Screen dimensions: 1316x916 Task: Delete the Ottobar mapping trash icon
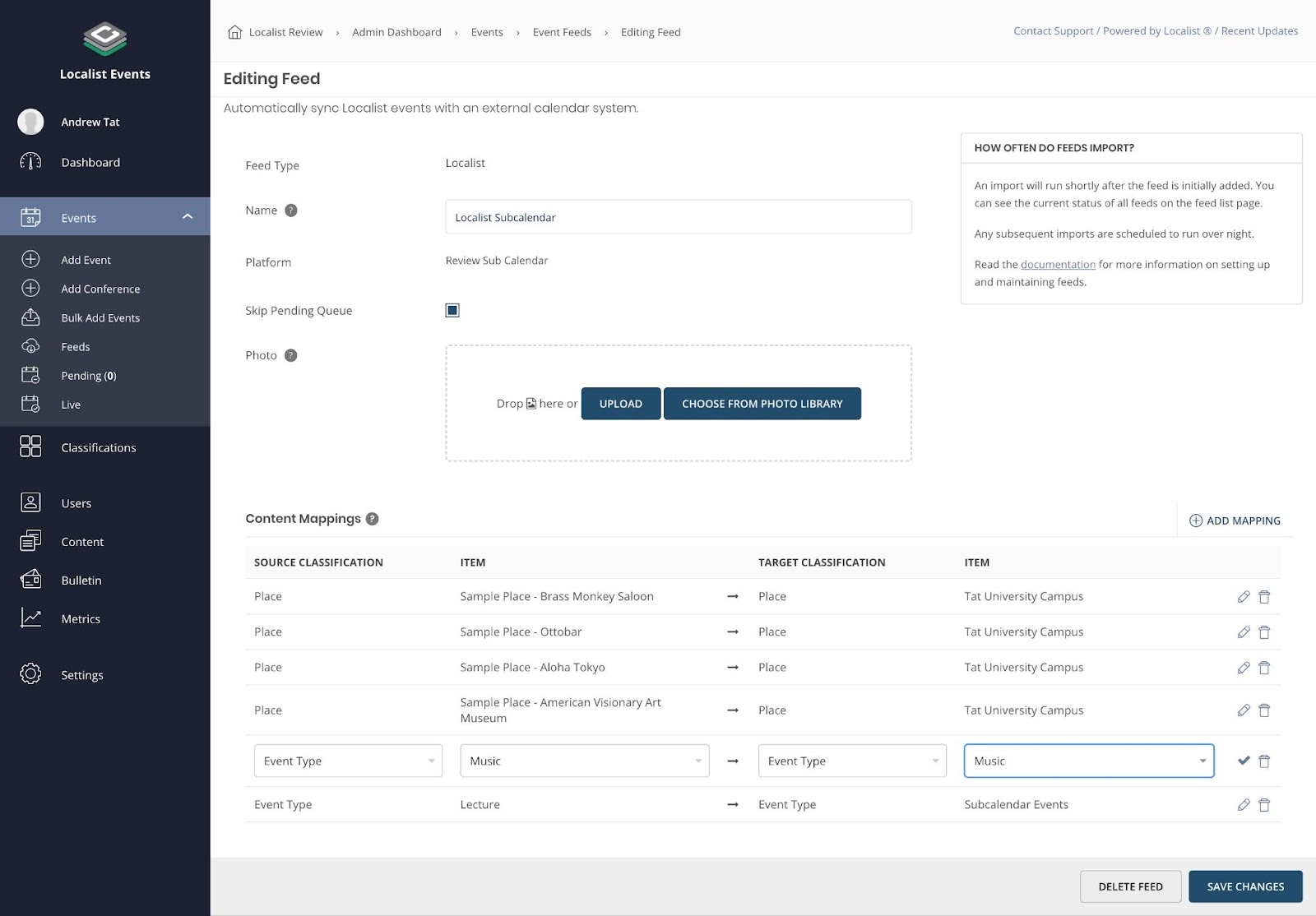tap(1264, 632)
